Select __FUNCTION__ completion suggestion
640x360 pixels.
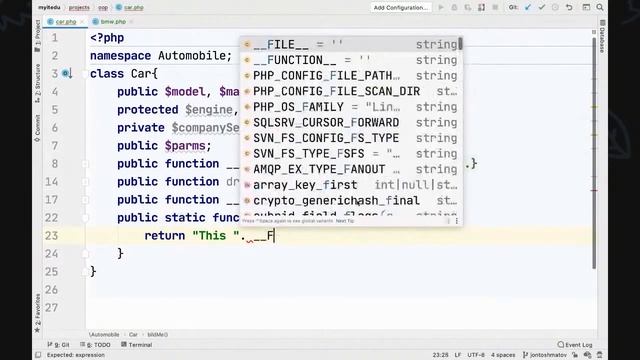351,60
